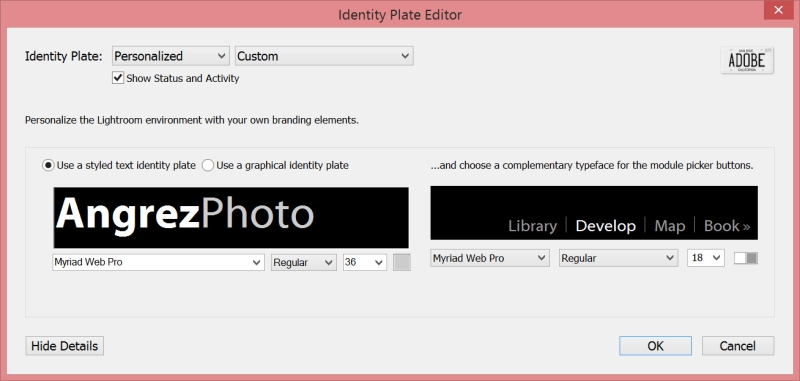Image resolution: width=800 pixels, height=381 pixels.
Task: Open the Custom preset dropdown
Action: [324, 56]
